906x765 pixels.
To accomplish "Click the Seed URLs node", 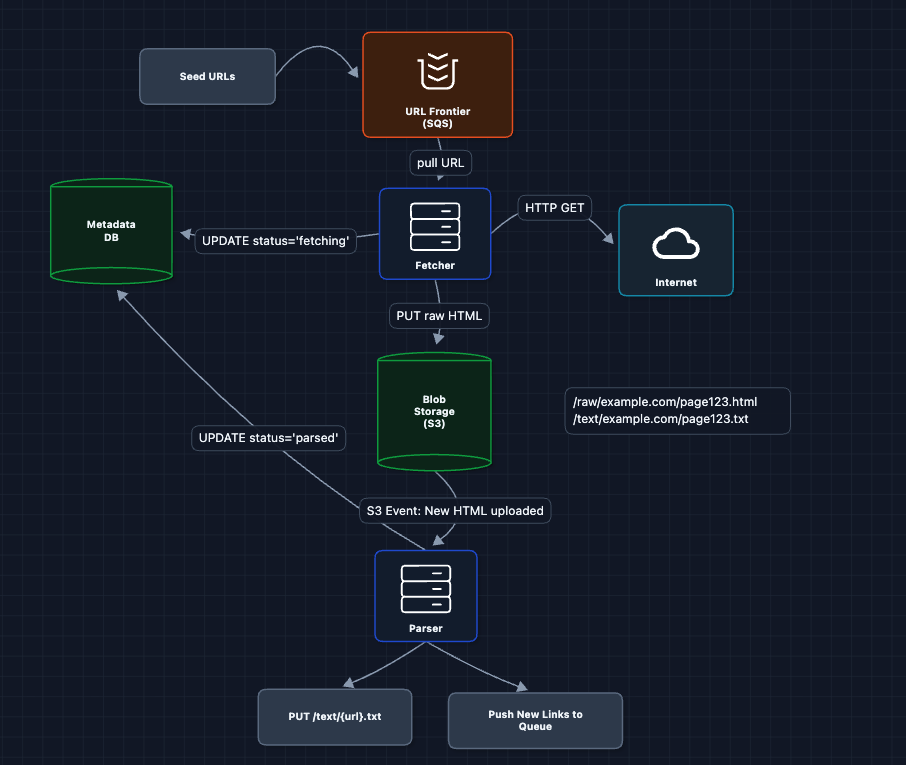I will point(207,76).
